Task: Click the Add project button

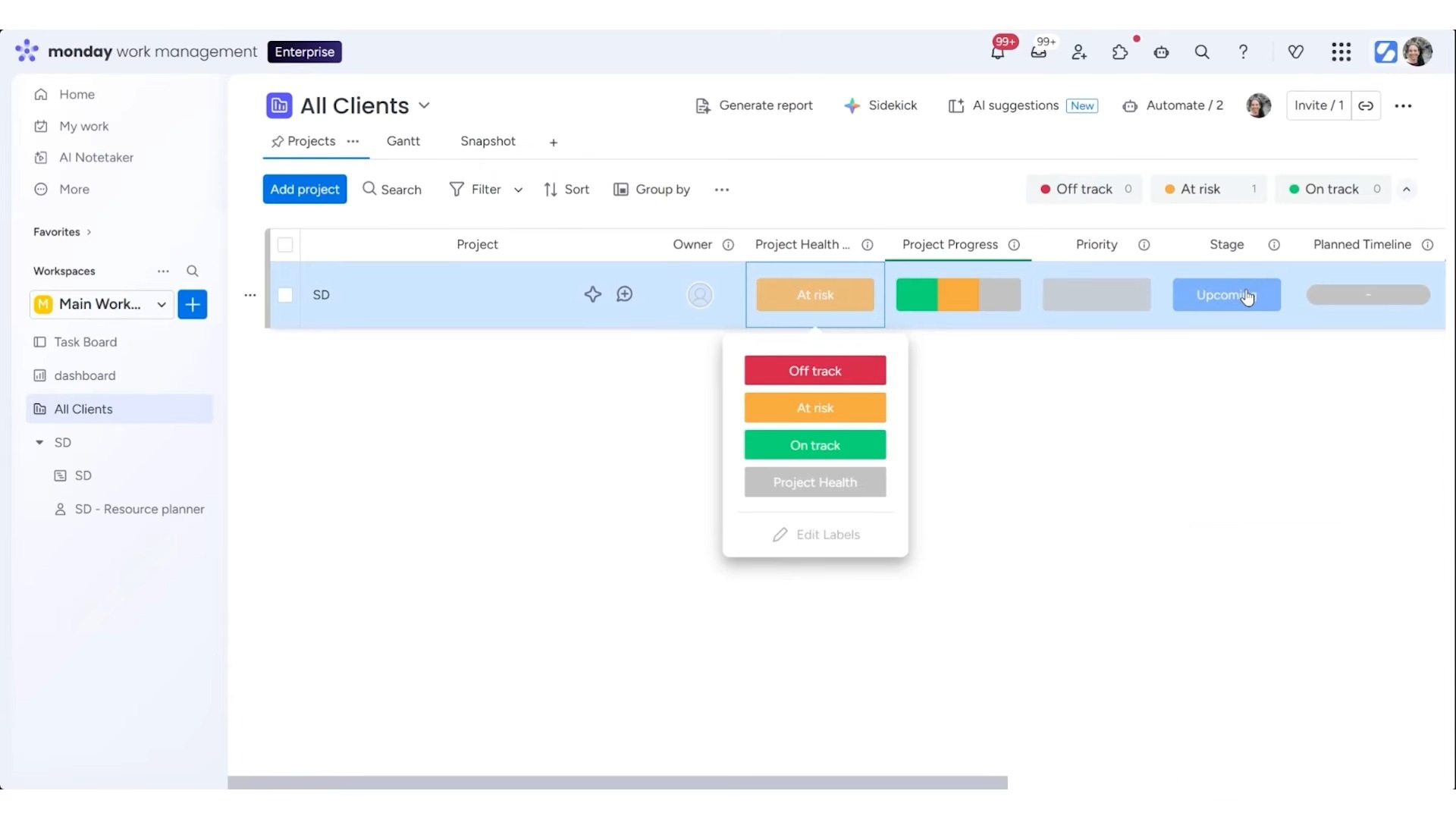Action: click(305, 190)
